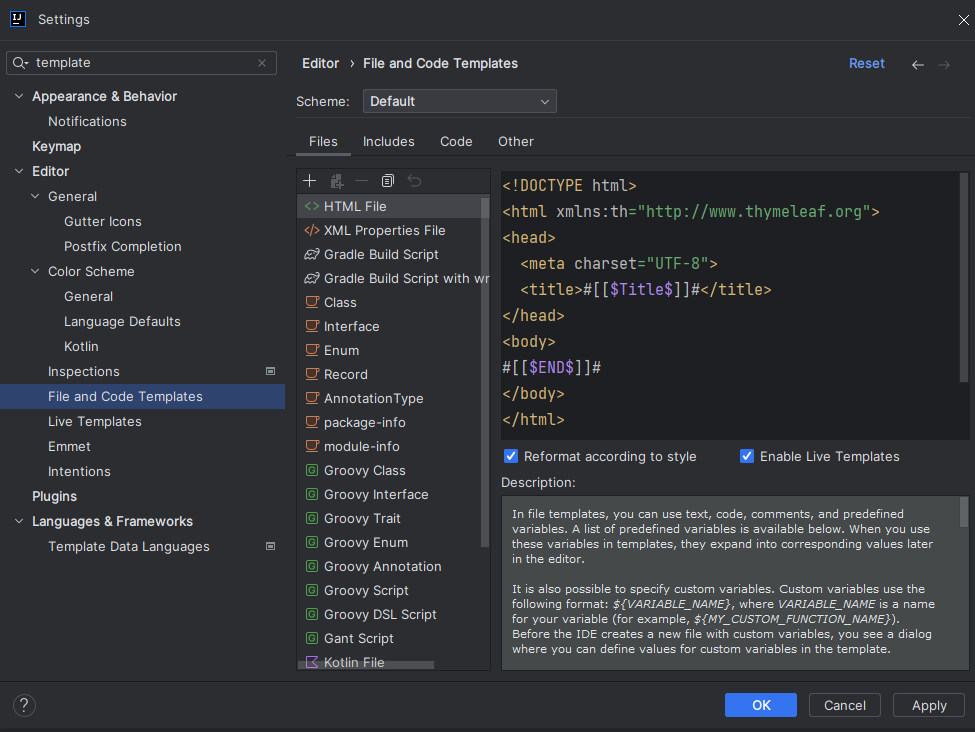Open the Scheme dropdown
This screenshot has width=975, height=732.
(460, 101)
